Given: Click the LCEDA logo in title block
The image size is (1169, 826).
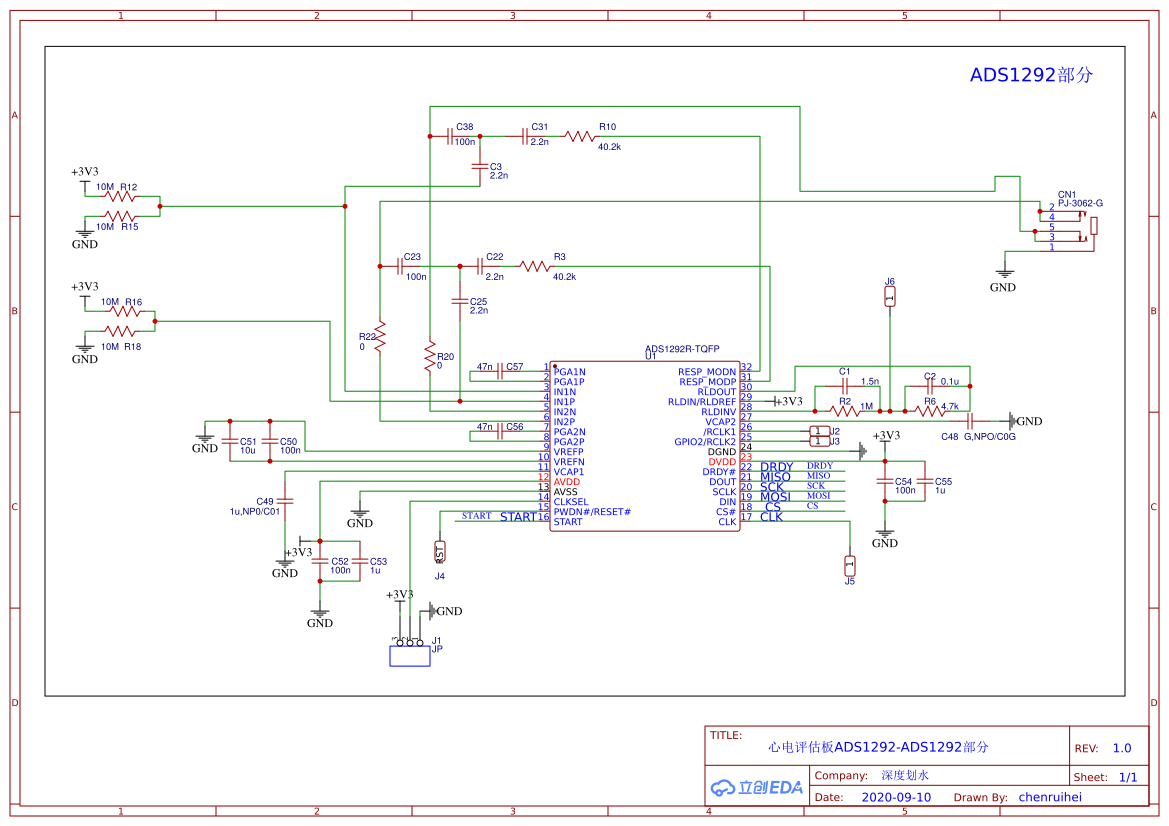Looking at the screenshot, I should click(756, 787).
